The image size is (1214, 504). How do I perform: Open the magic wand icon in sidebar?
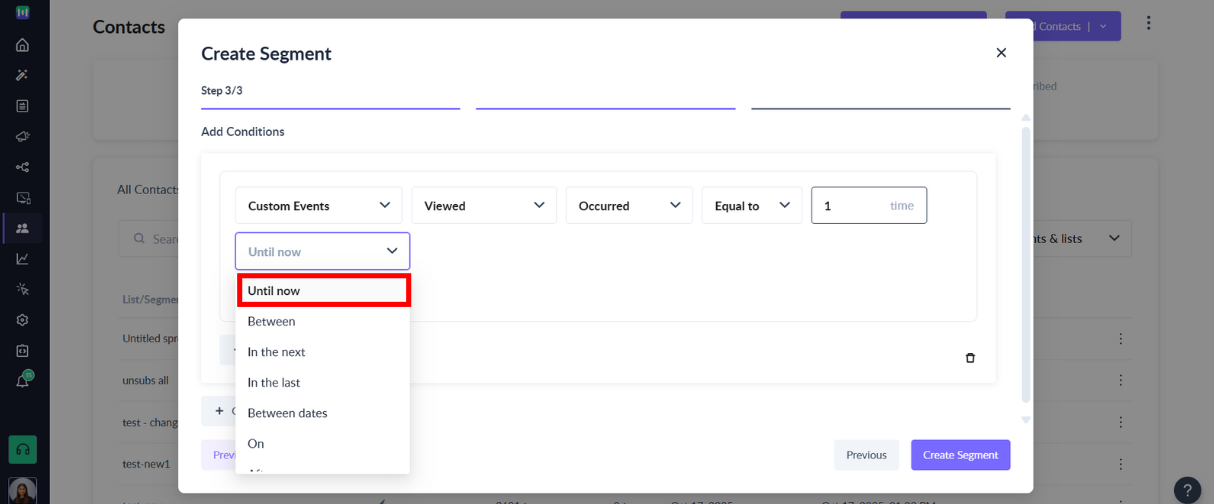point(22,75)
